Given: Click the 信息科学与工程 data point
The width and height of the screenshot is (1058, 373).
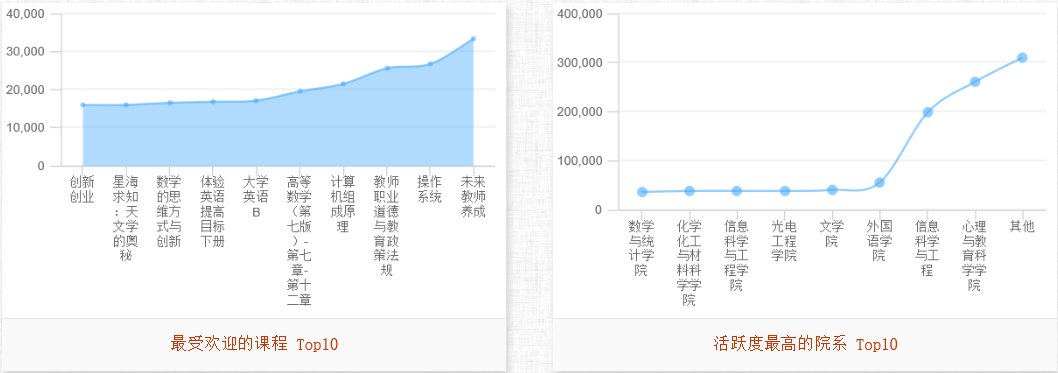Looking at the screenshot, I should point(927,112).
